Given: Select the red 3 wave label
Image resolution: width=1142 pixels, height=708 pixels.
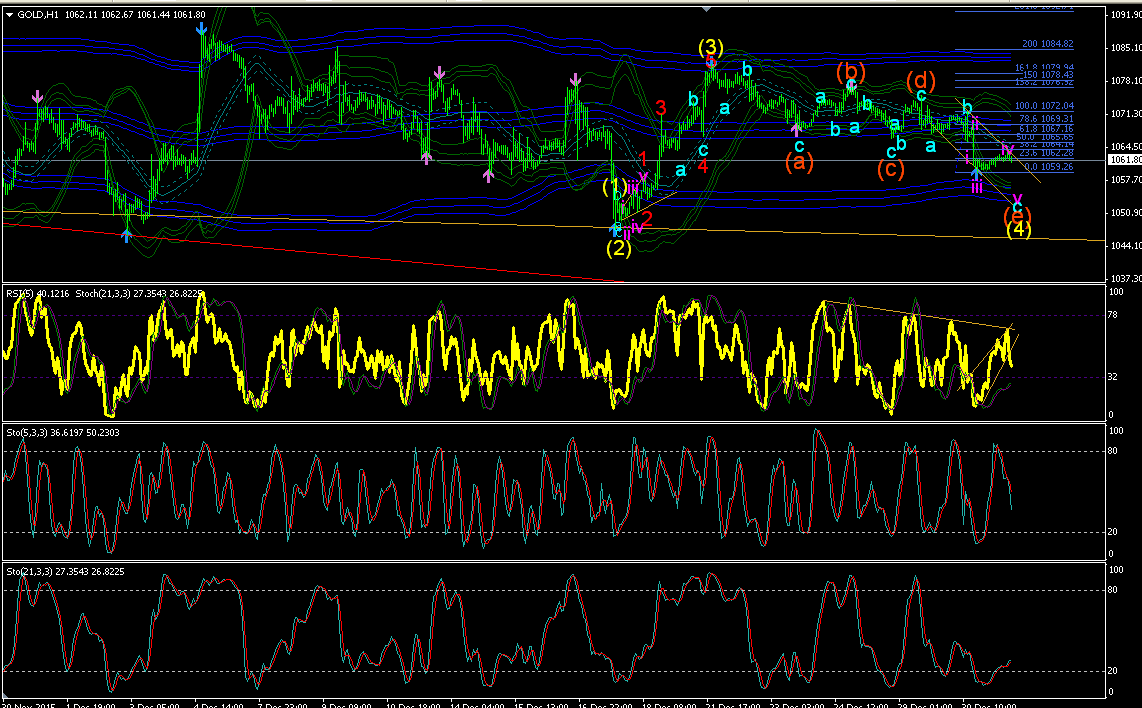Looking at the screenshot, I should (661, 108).
